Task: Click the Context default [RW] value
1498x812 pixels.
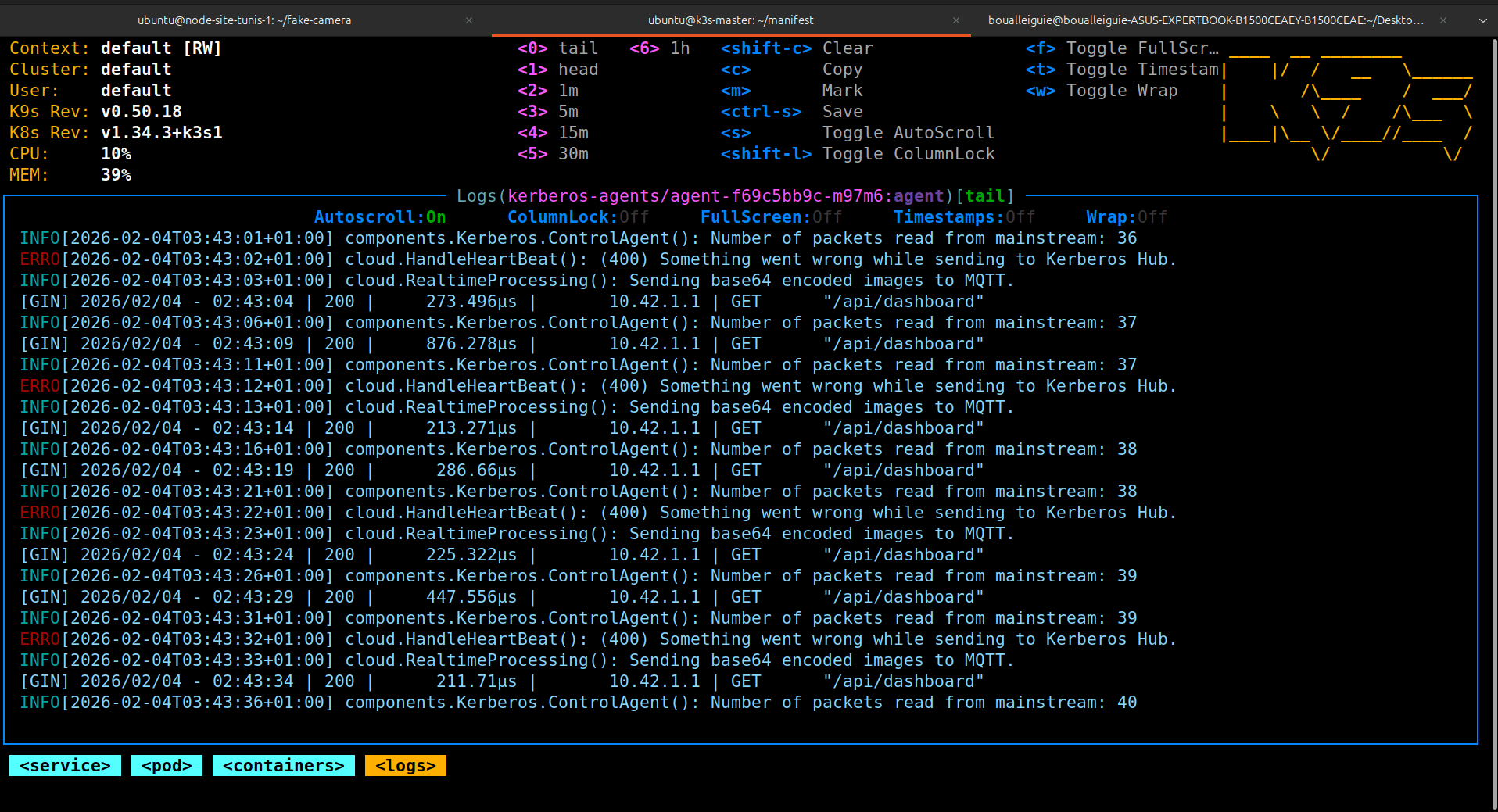Action: coord(161,48)
